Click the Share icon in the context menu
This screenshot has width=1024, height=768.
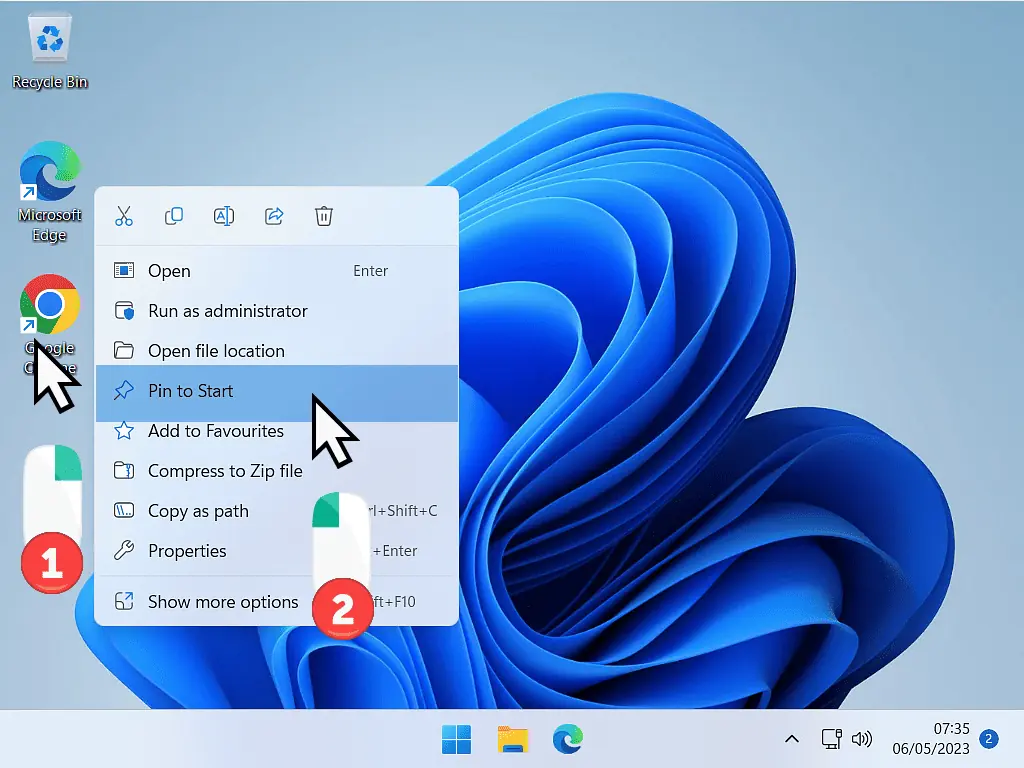[274, 216]
